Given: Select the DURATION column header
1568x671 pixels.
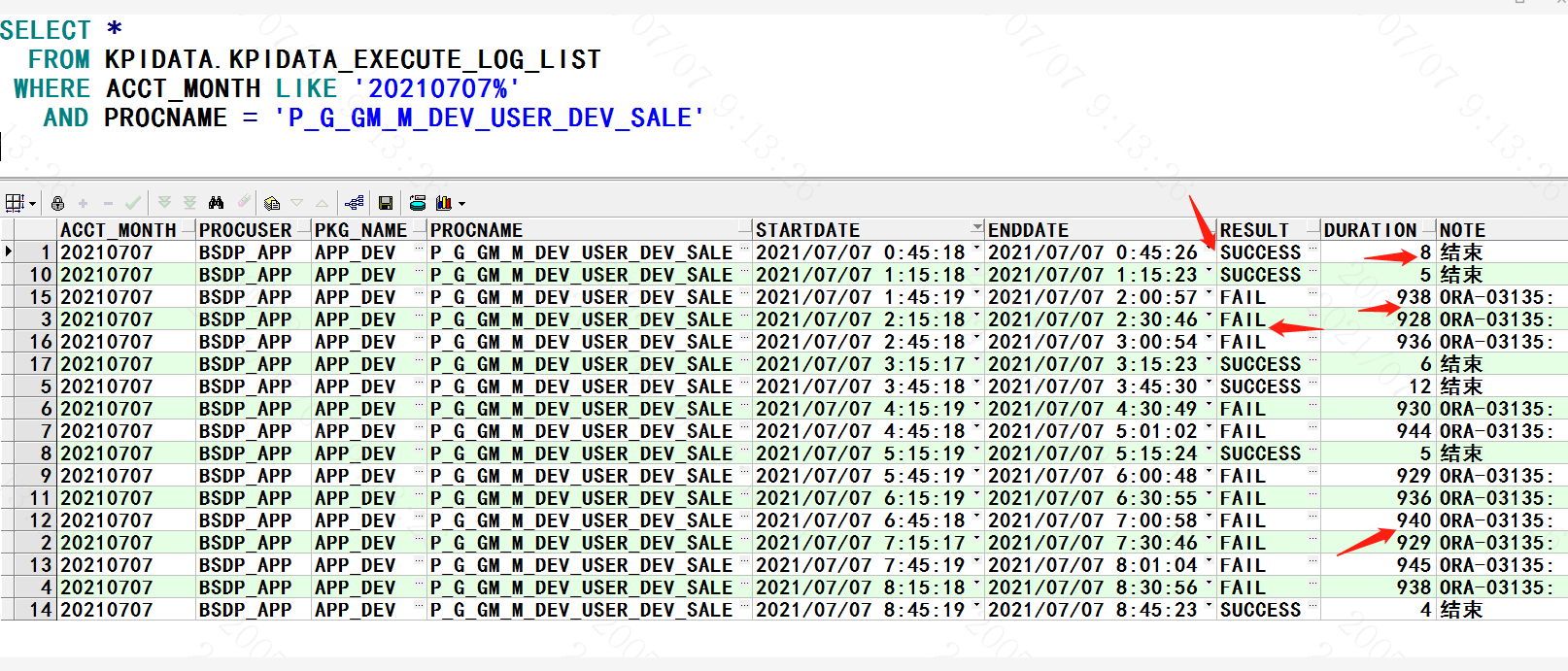Looking at the screenshot, I should pos(1379,230).
